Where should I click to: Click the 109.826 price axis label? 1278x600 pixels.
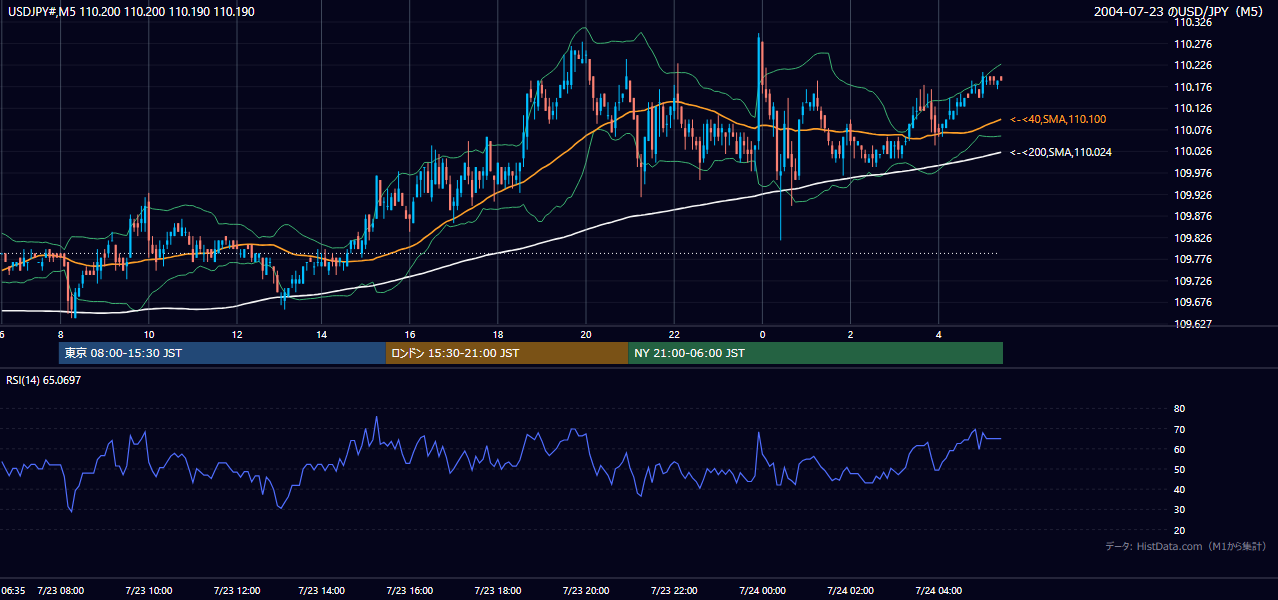(1193, 238)
